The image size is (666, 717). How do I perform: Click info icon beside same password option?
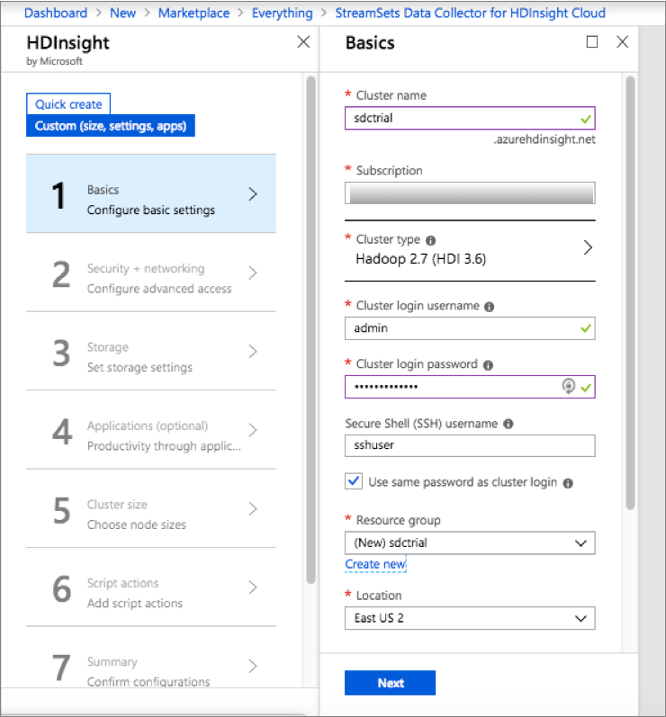pos(568,483)
